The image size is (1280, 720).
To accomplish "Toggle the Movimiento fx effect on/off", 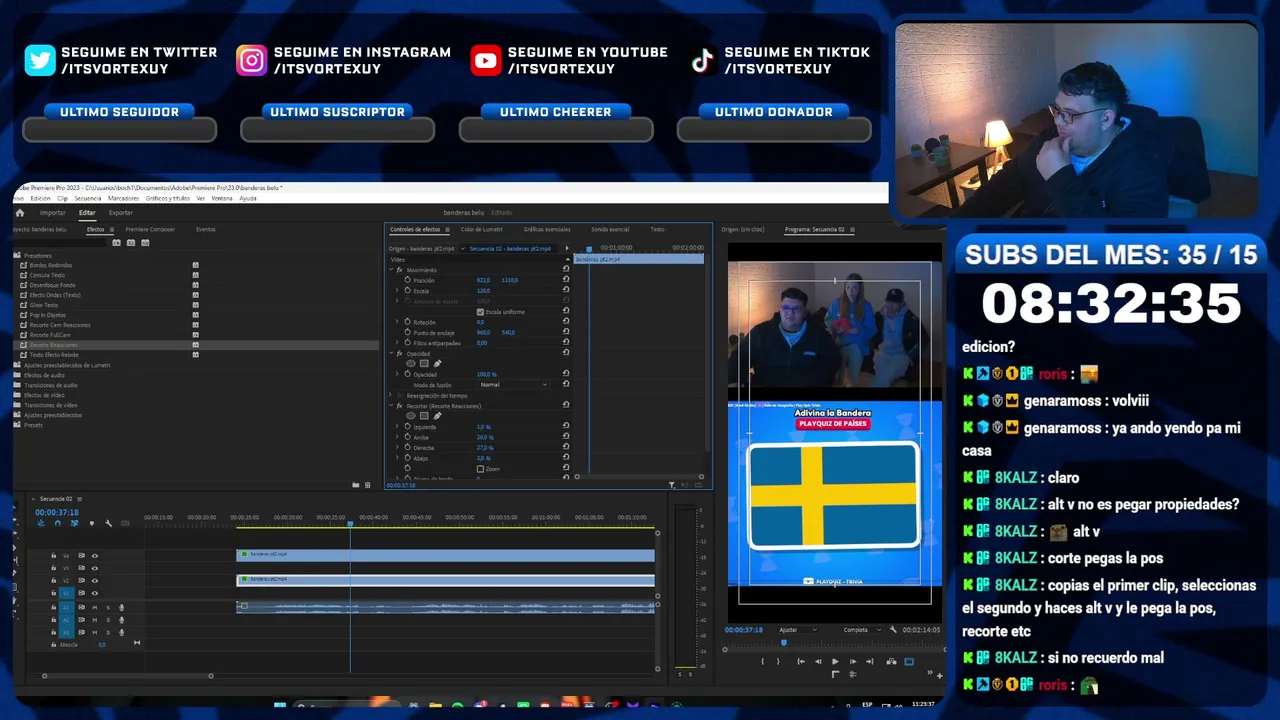I will pos(400,270).
